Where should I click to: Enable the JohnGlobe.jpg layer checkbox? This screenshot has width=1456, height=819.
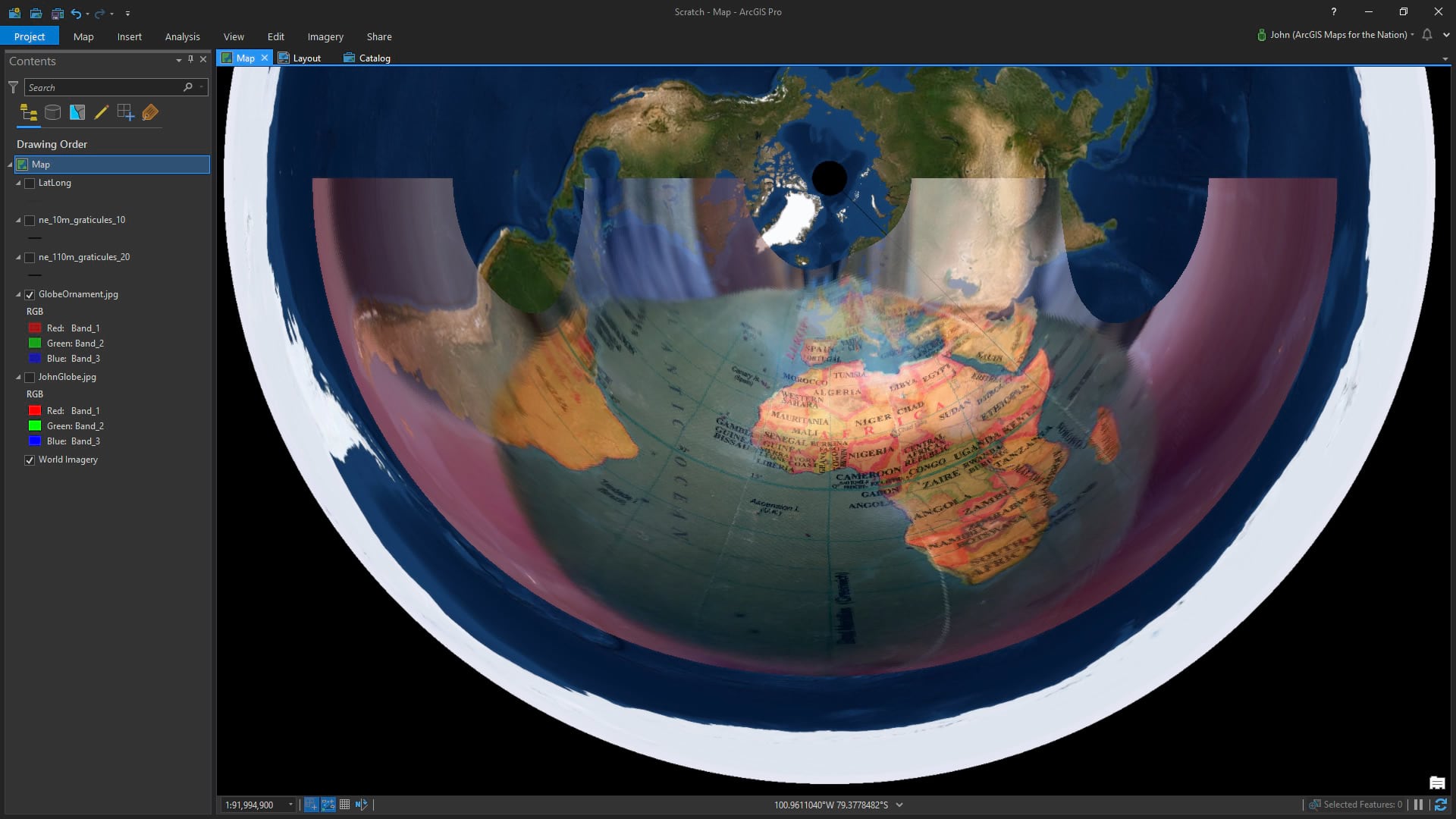point(30,378)
